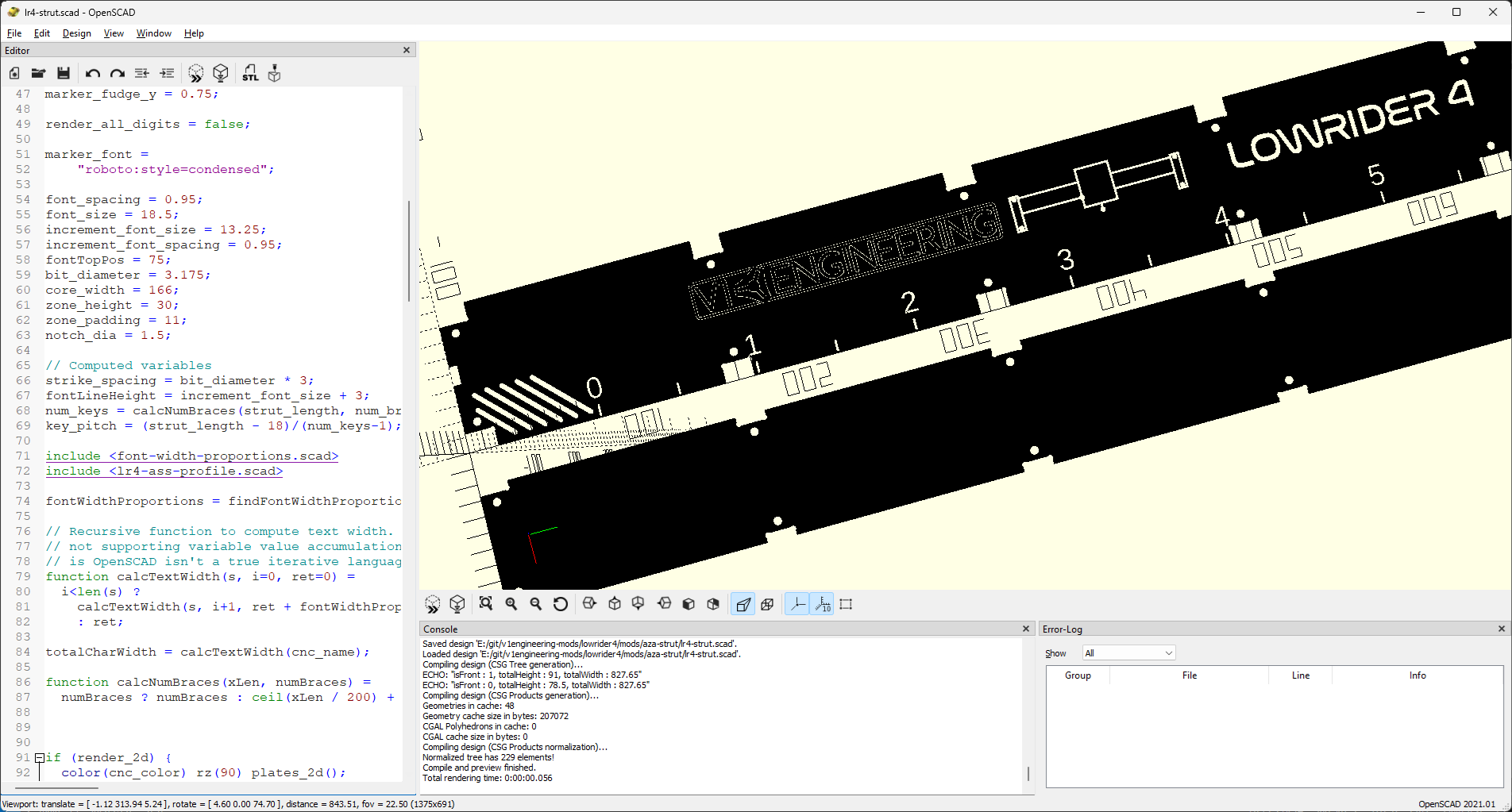The image size is (1512, 812).
Task: Switch to the back view
Action: [713, 604]
